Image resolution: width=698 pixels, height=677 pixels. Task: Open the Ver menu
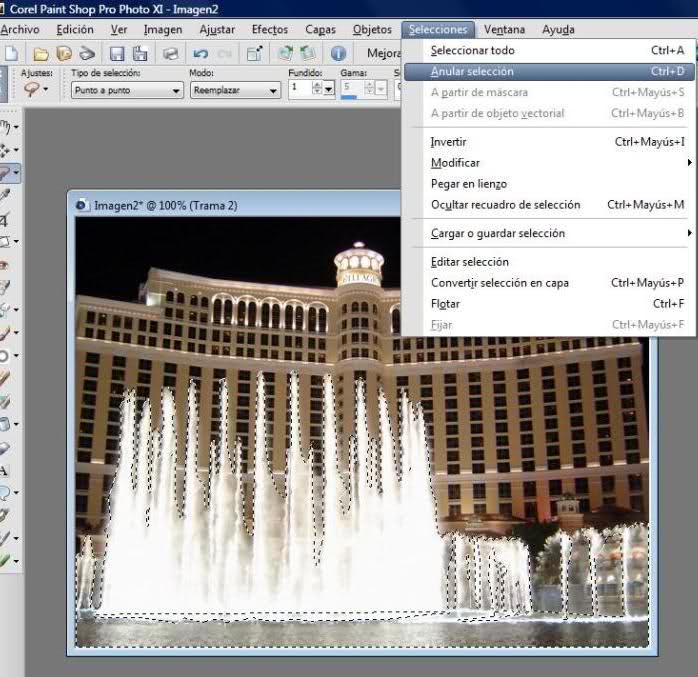tap(119, 29)
